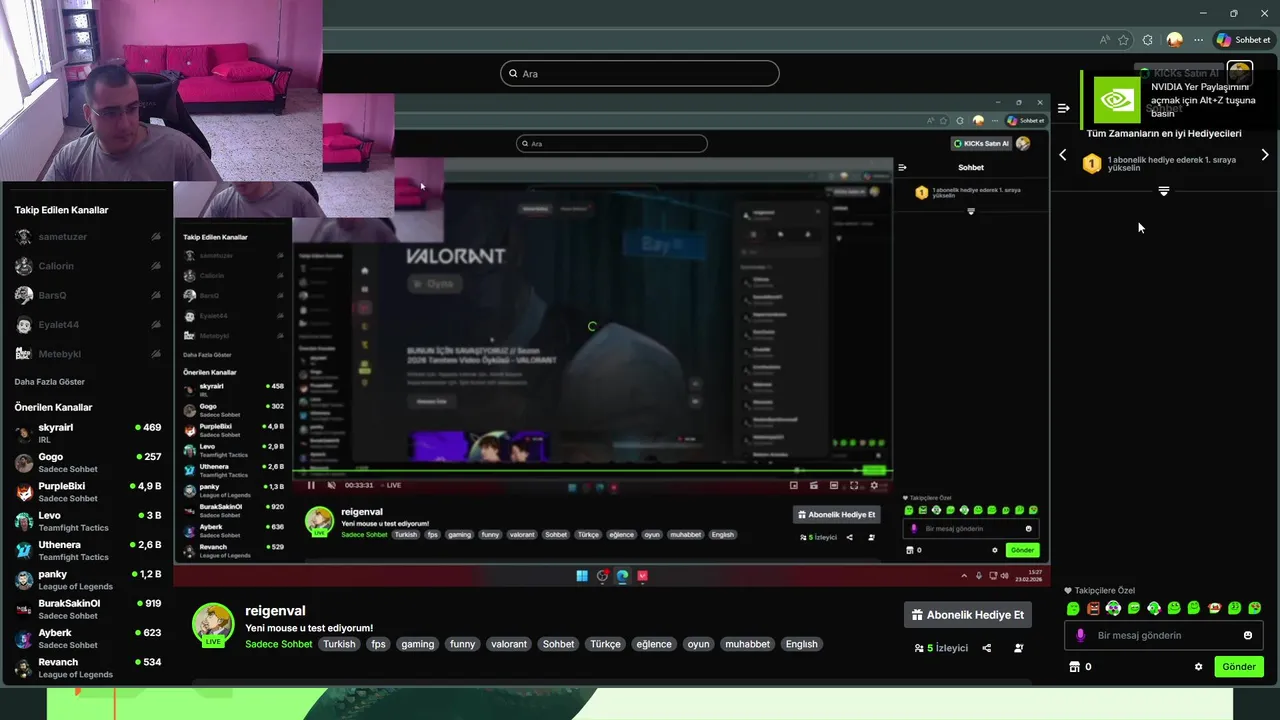
Task: Toggle fullscreen on the video player
Action: [854, 485]
